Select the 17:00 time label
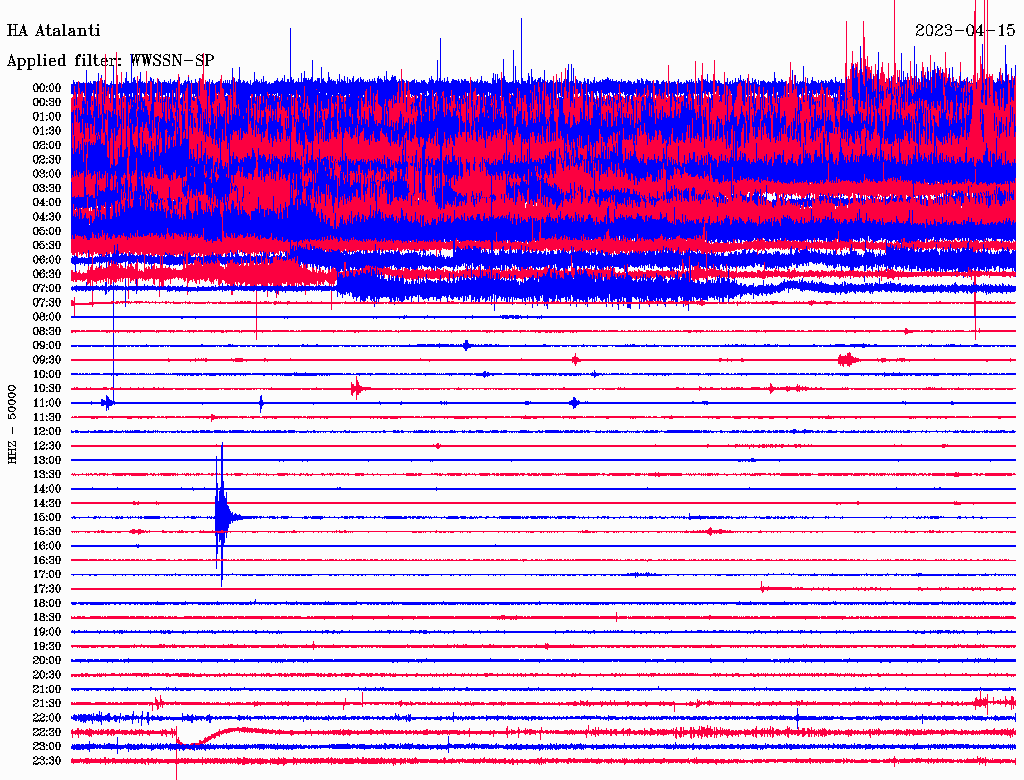Viewport: 1024px width, 780px height. point(47,575)
